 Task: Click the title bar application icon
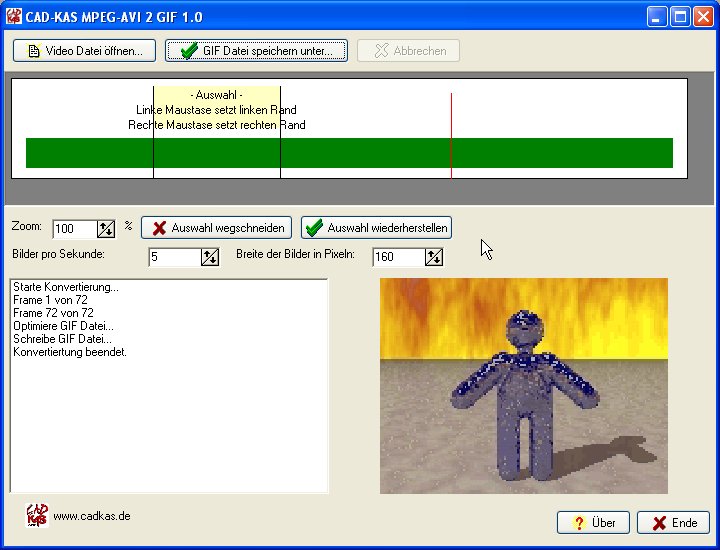(14, 16)
